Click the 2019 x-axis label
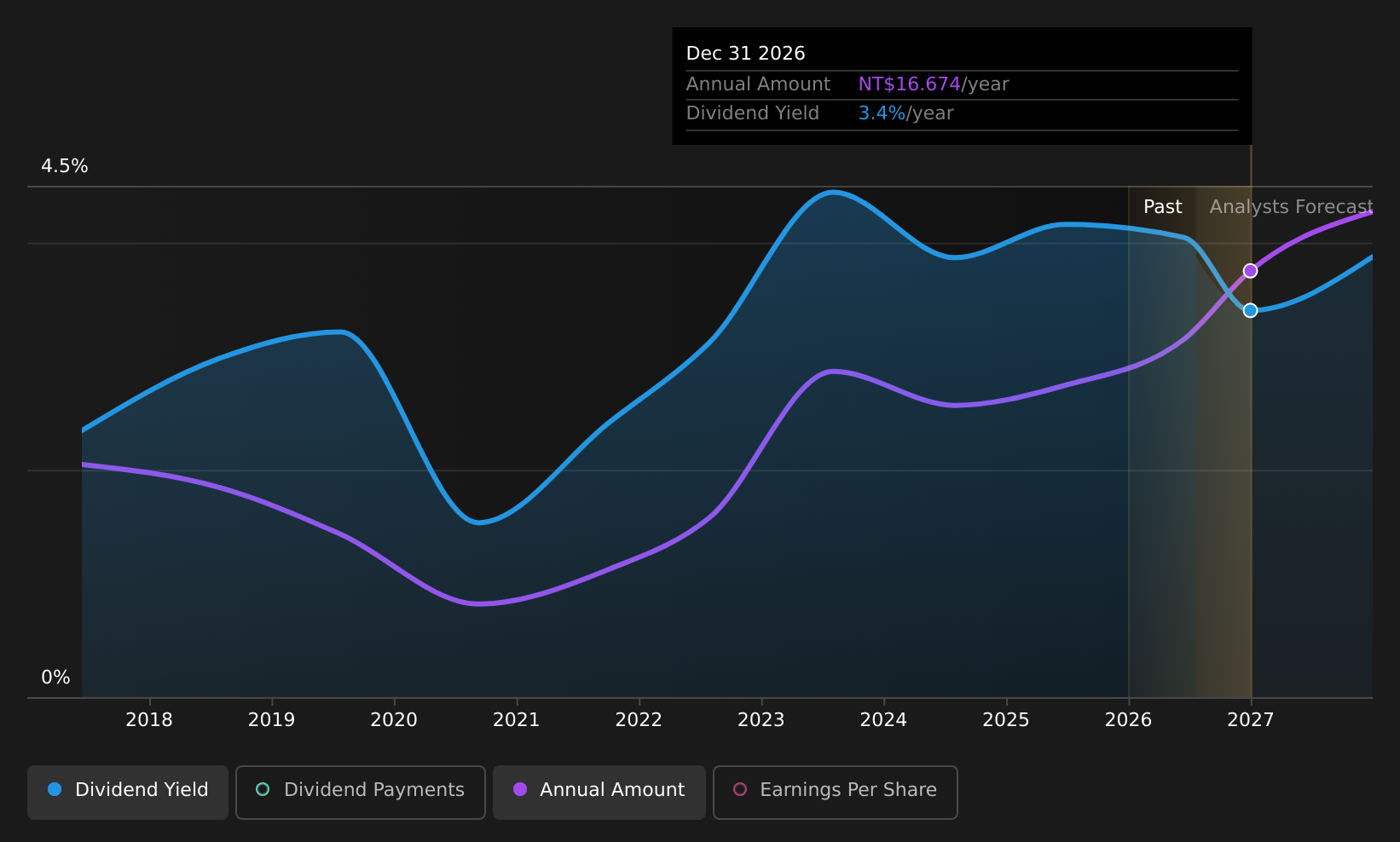Viewport: 1400px width, 842px height. pyautogui.click(x=271, y=720)
